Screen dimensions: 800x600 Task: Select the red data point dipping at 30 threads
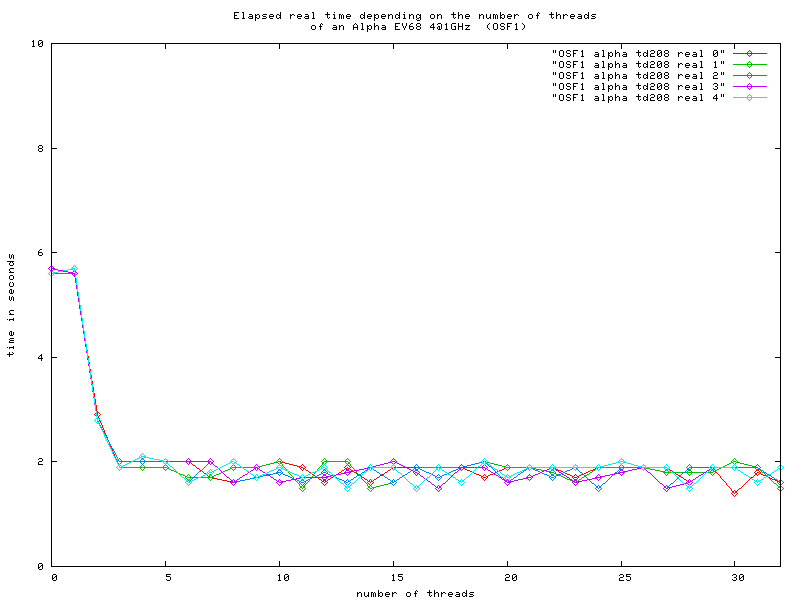pyautogui.click(x=735, y=493)
